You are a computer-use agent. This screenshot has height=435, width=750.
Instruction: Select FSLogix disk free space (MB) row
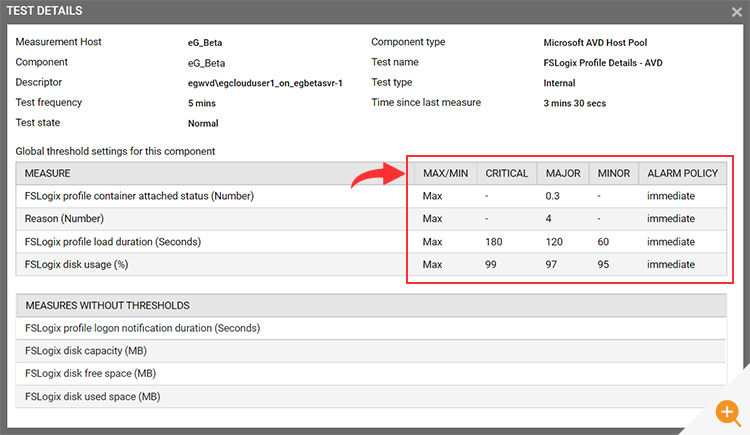(x=371, y=374)
